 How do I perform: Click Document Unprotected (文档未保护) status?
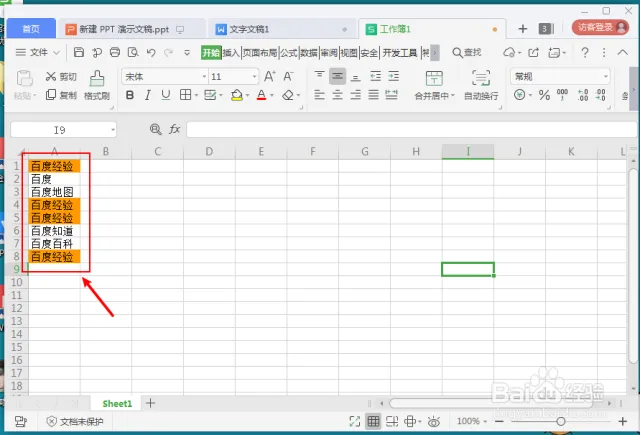coord(75,422)
